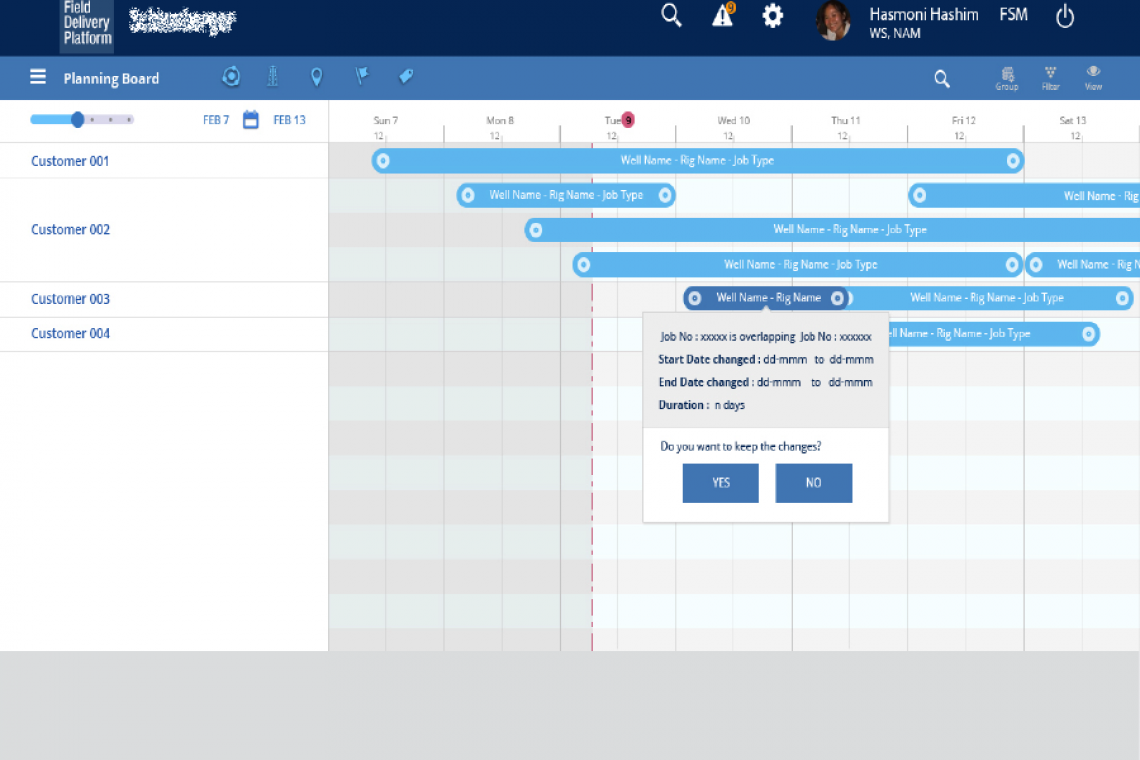1140x760 pixels.
Task: Open the calendar date picker
Action: tap(251, 120)
